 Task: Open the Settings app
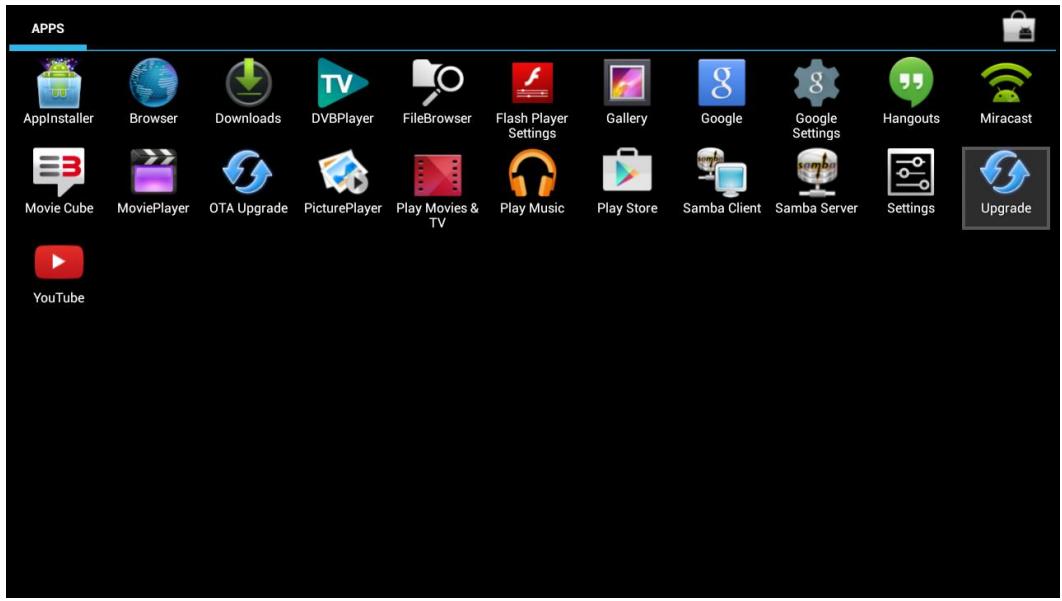tap(912, 182)
